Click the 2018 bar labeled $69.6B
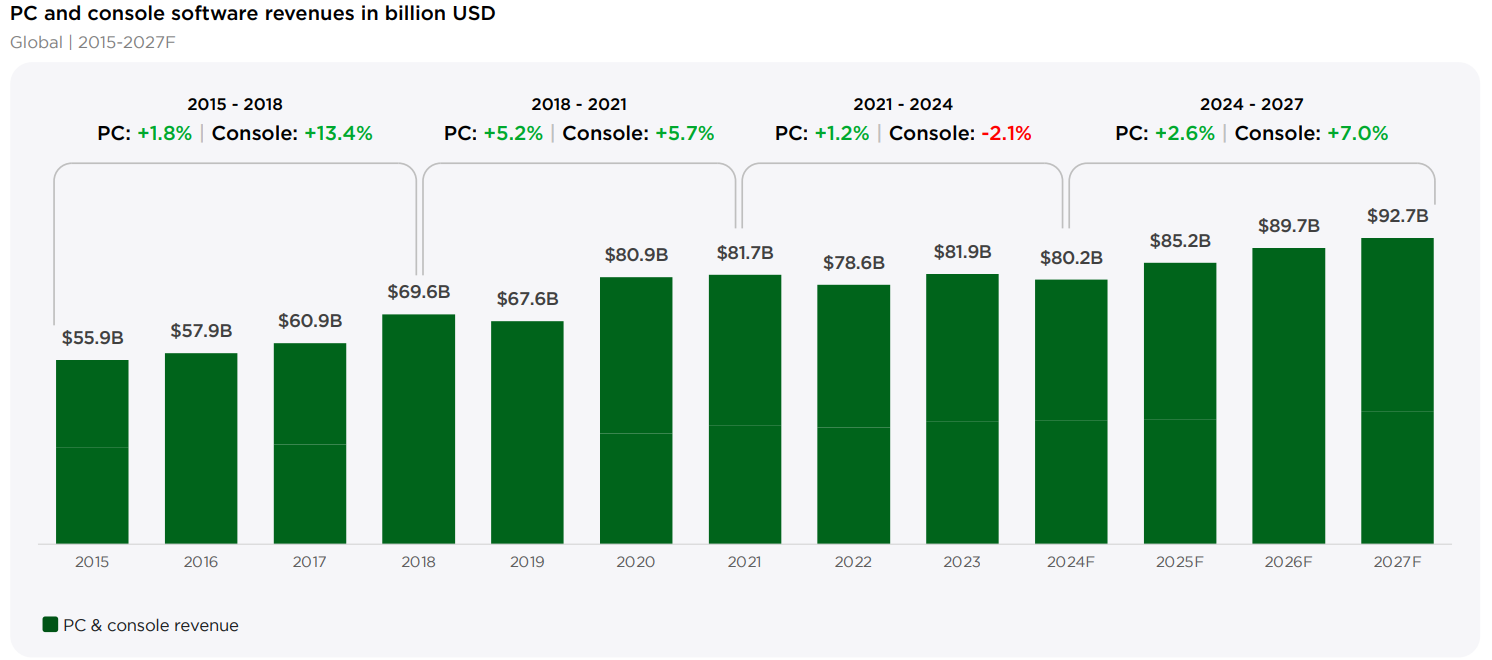The height and width of the screenshot is (660, 1492). (x=419, y=429)
